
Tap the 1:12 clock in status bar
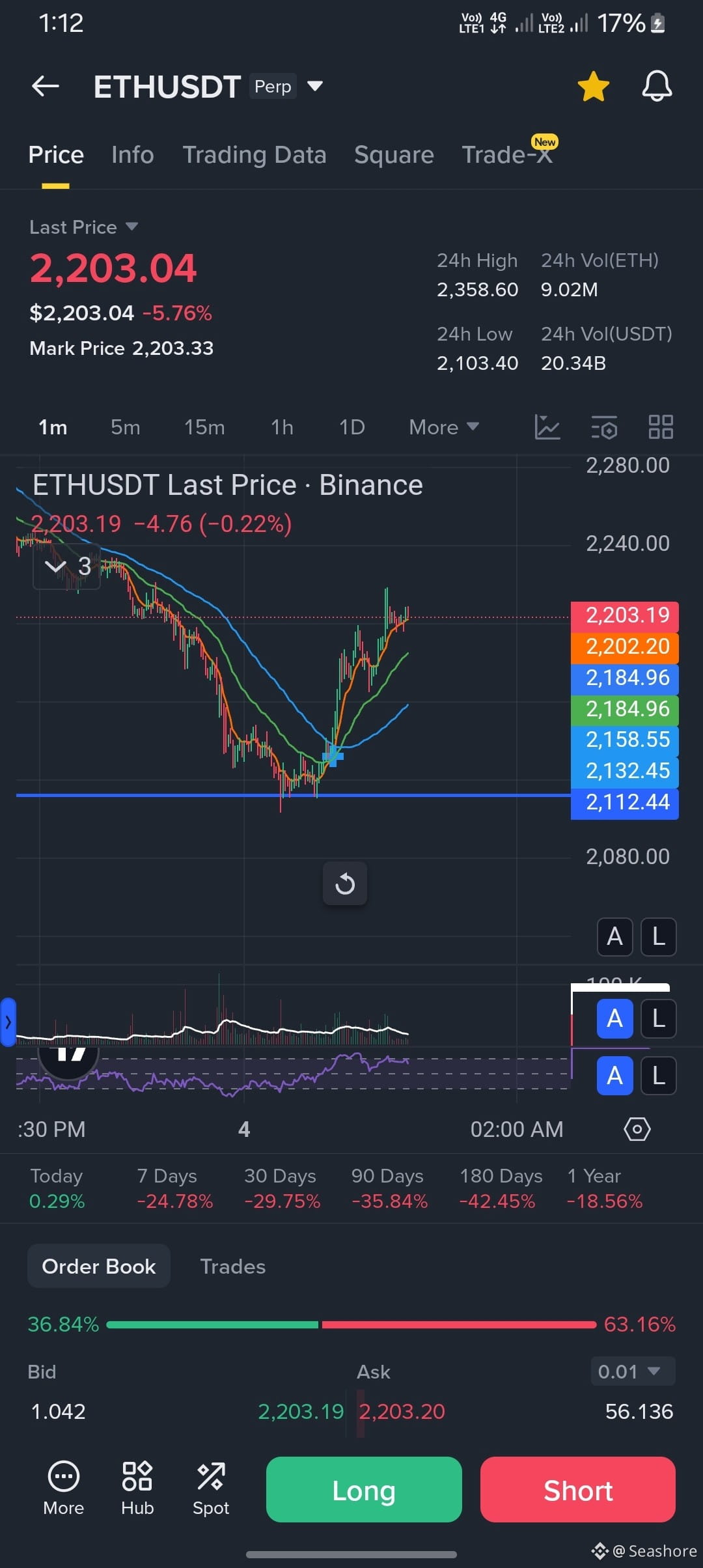coord(61,23)
